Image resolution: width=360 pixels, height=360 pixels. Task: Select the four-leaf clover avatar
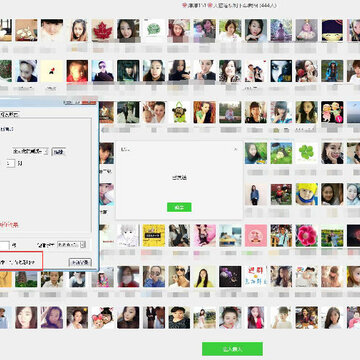[307, 153]
